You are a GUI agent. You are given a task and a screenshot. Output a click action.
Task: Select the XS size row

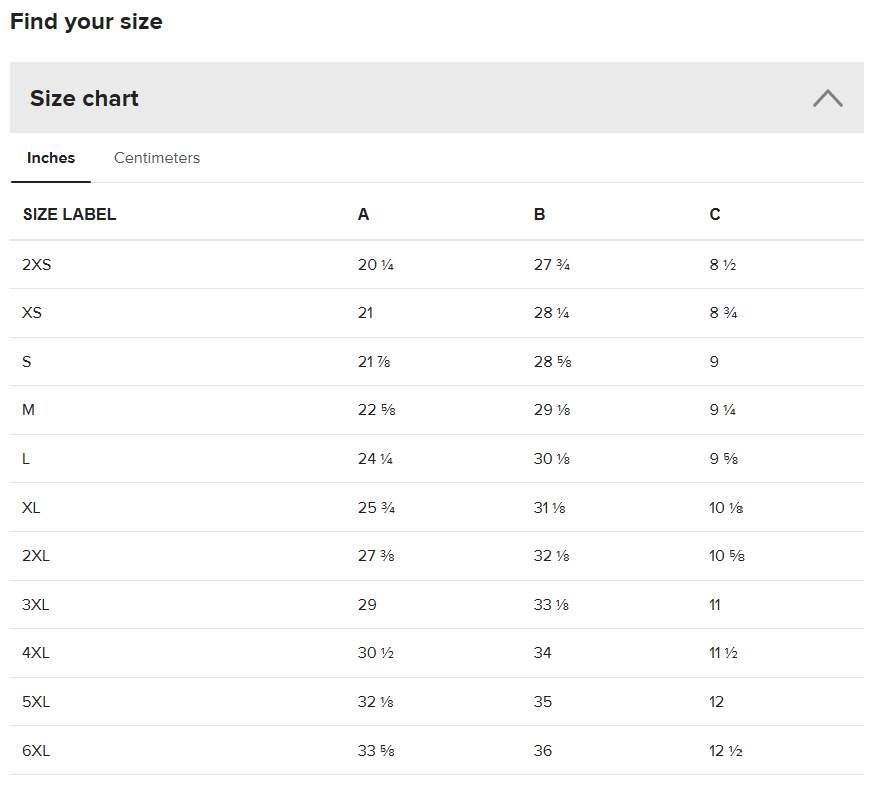pos(437,313)
